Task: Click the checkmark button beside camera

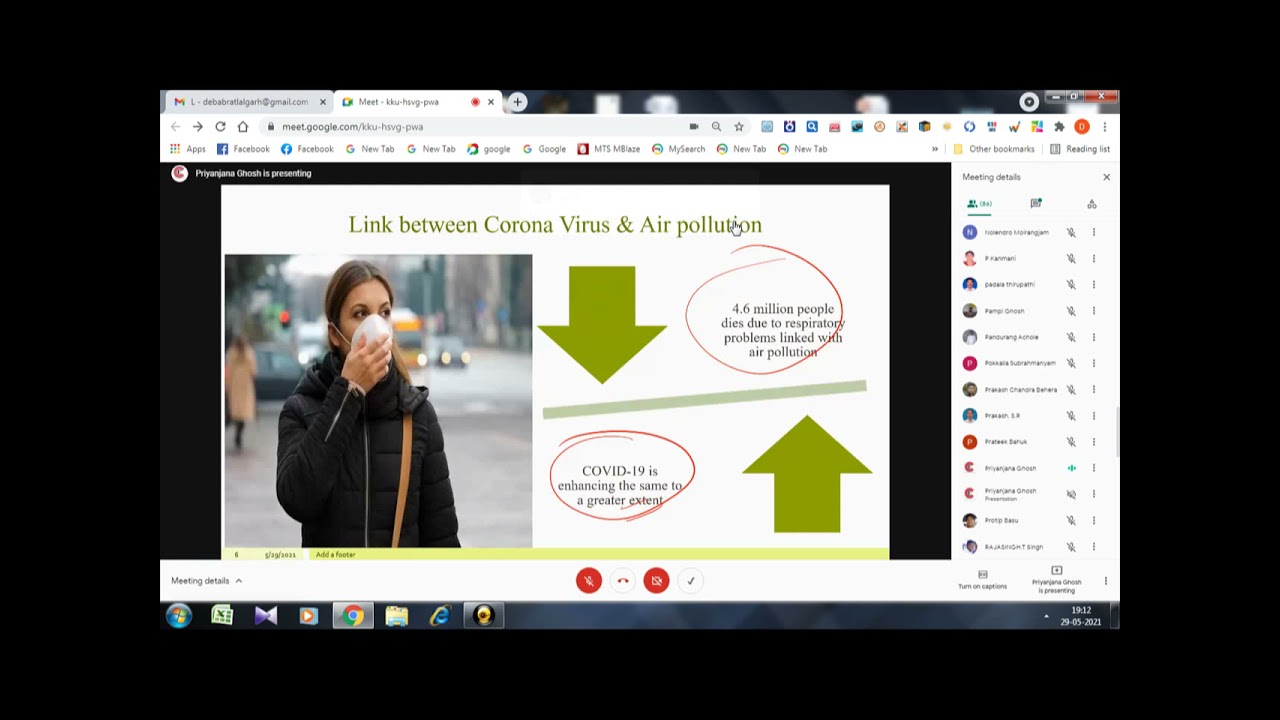Action: [690, 580]
